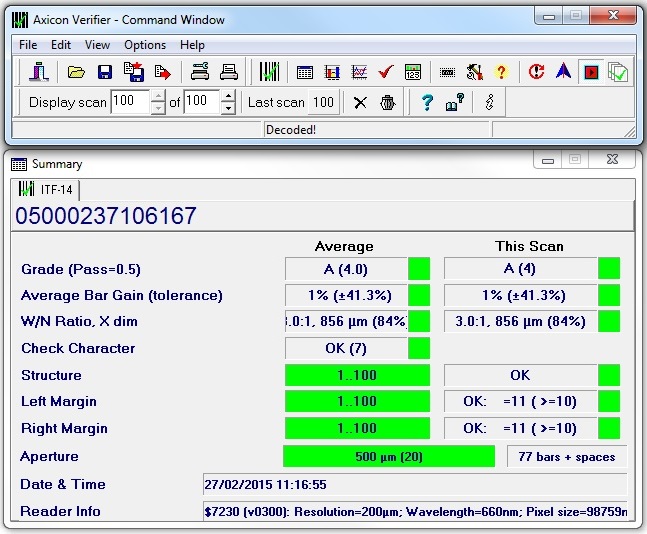Select the ITF-14 tab
The height and width of the screenshot is (534, 647).
(x=45, y=189)
